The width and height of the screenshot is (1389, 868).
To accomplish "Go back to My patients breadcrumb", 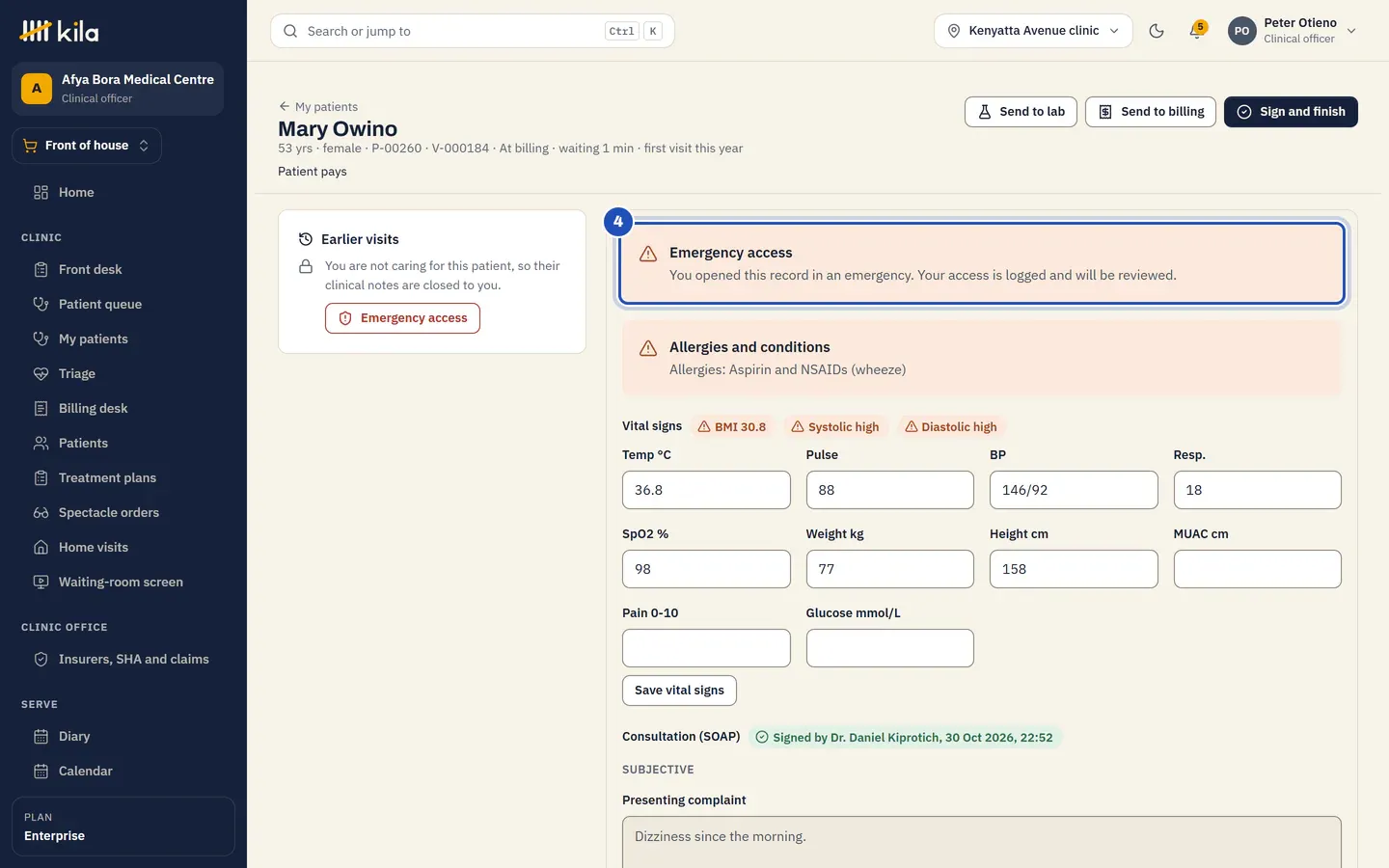I will [317, 107].
